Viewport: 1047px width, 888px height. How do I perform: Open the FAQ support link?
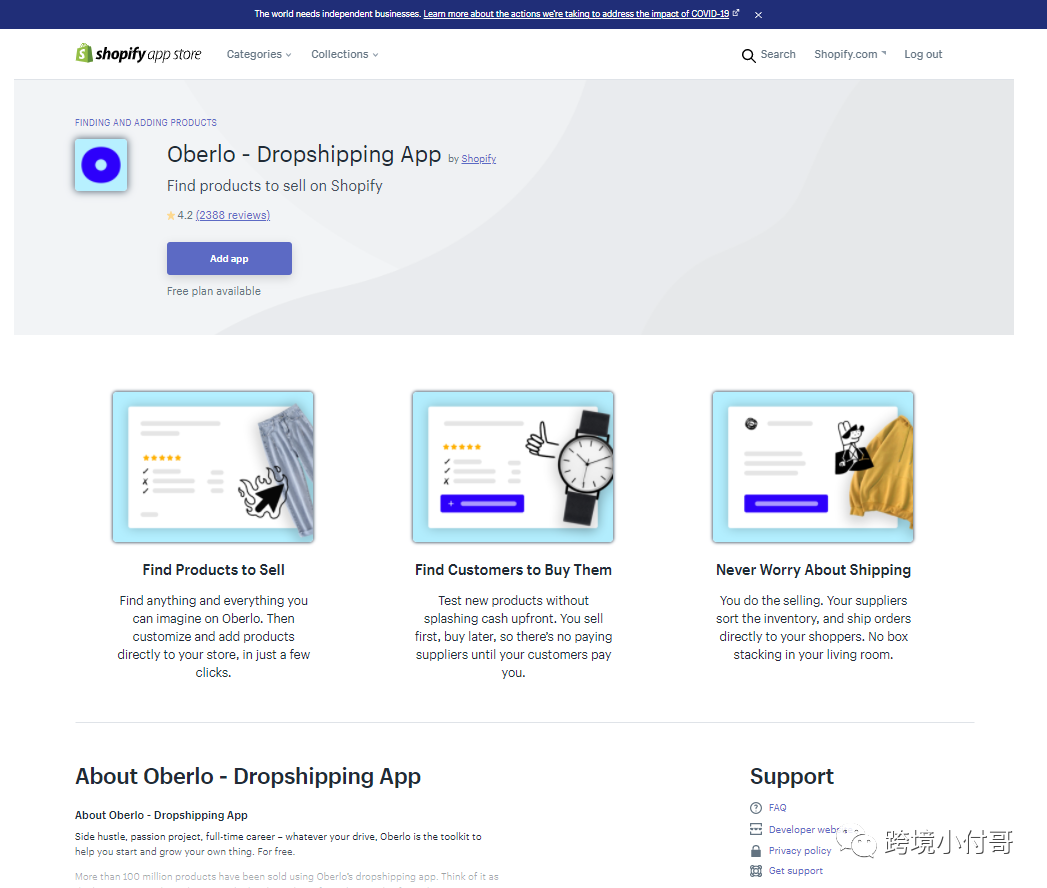[777, 808]
